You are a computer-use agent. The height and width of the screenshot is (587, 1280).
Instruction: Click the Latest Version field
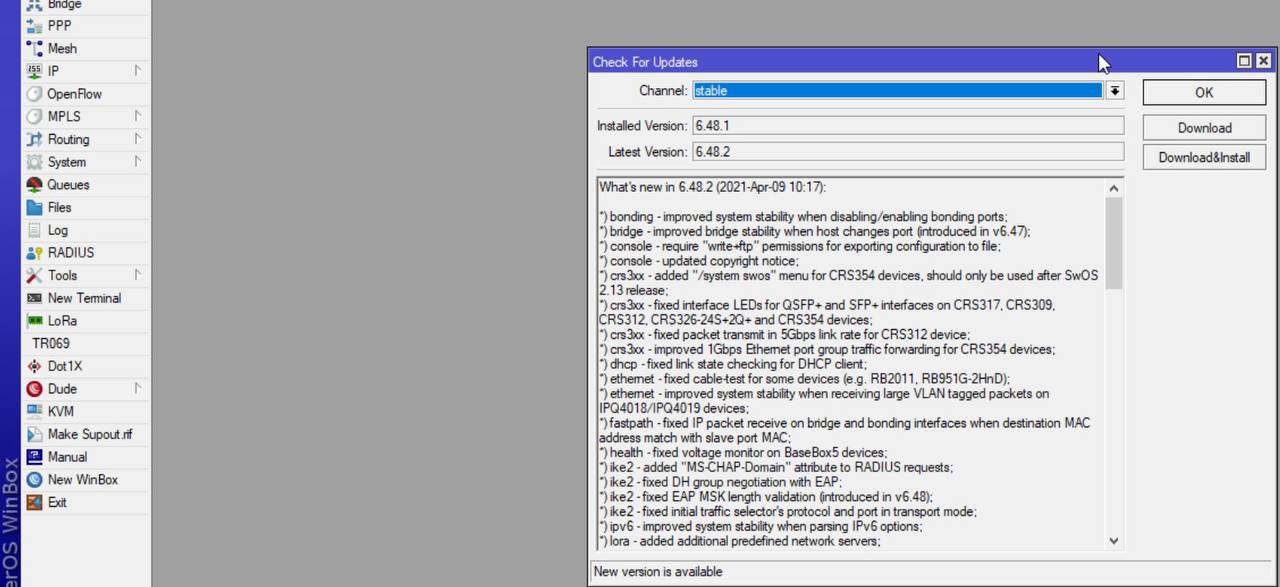pyautogui.click(x=908, y=152)
